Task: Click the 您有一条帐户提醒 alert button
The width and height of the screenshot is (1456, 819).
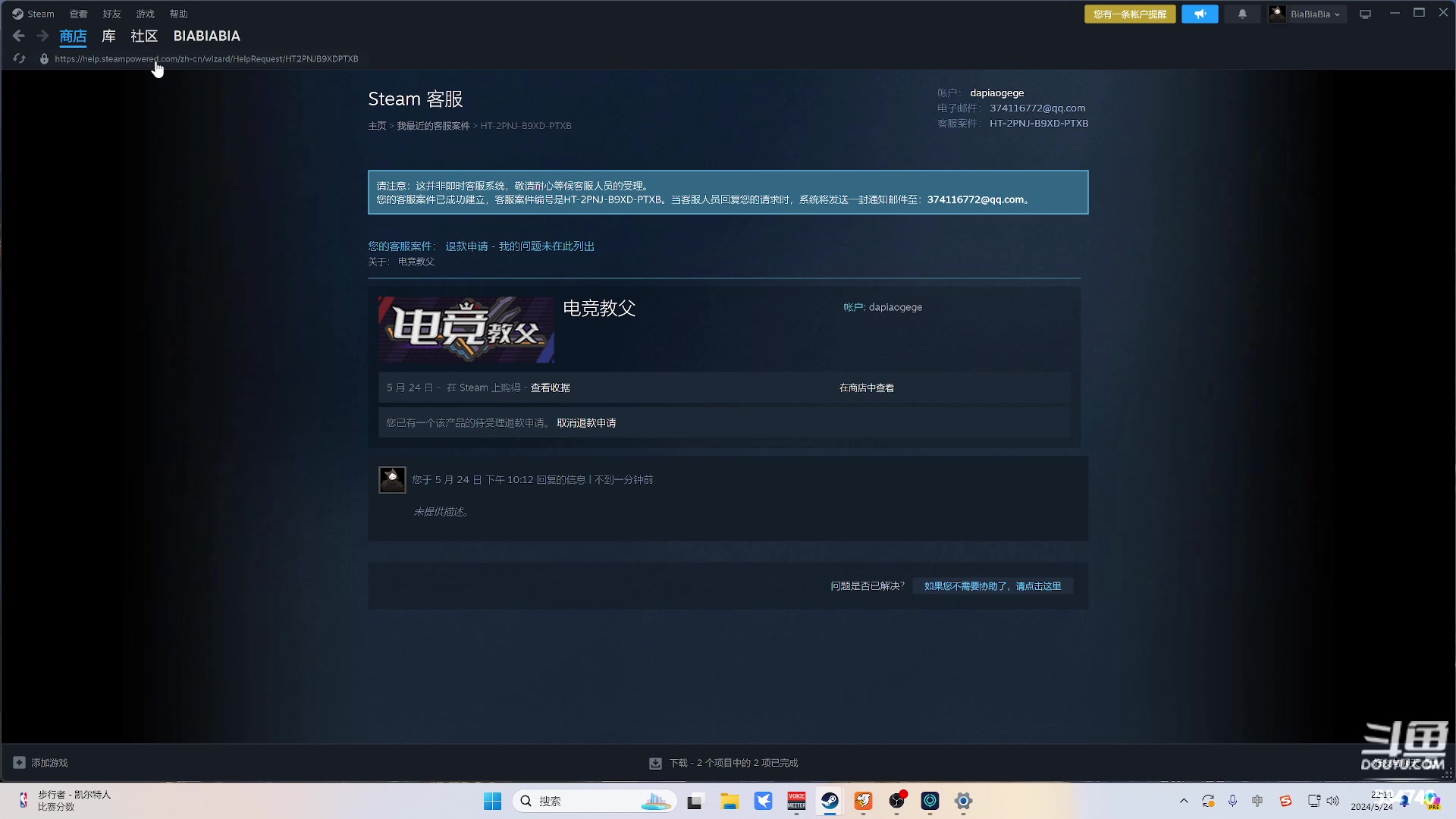Action: click(1130, 14)
